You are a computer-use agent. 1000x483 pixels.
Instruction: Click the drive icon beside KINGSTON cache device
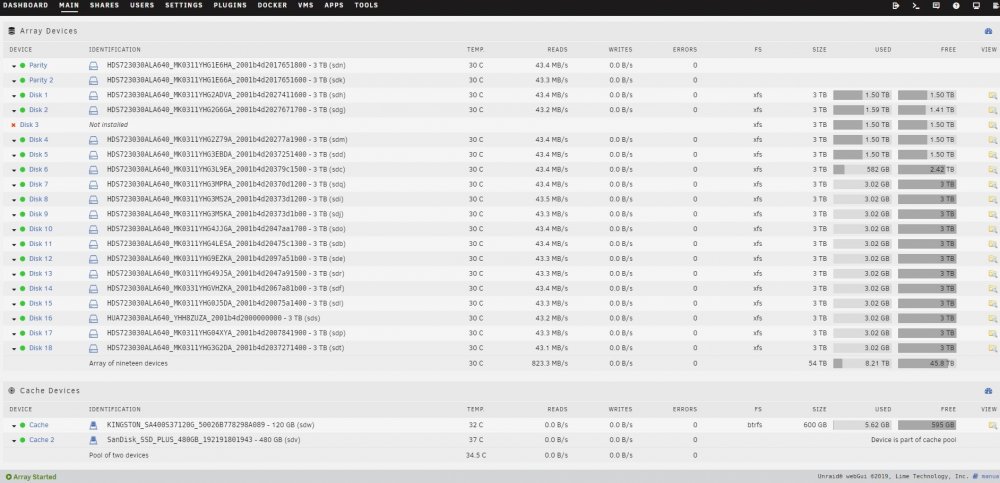(x=94, y=425)
